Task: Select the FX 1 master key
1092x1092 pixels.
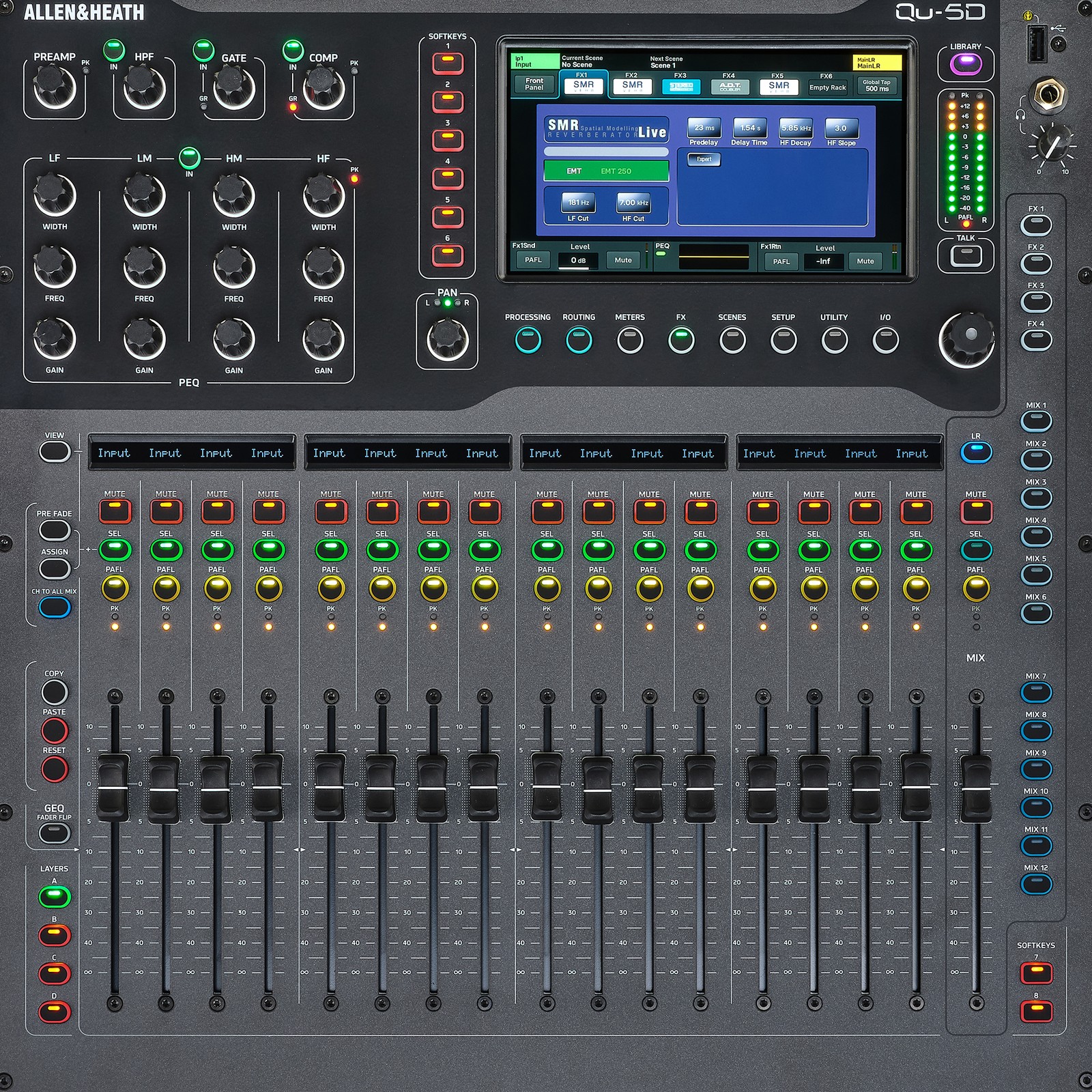Action: [x=1036, y=225]
